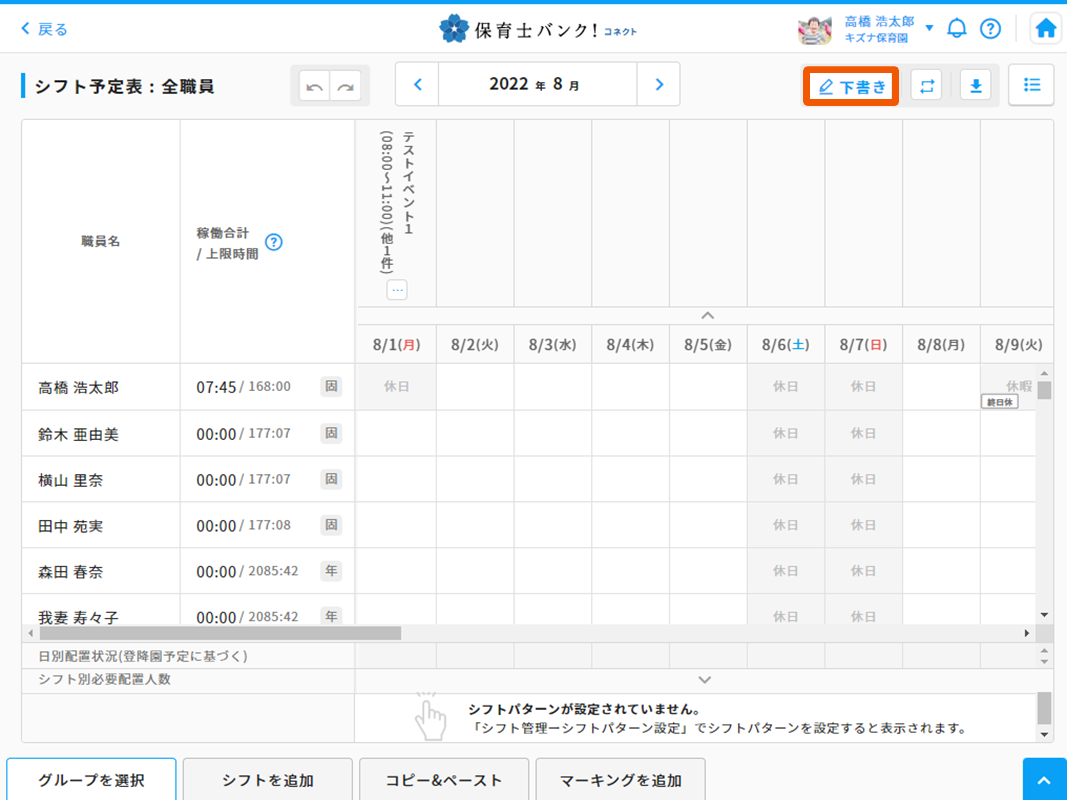Click the undo arrow icon
The width and height of the screenshot is (1067, 800).
coord(314,87)
